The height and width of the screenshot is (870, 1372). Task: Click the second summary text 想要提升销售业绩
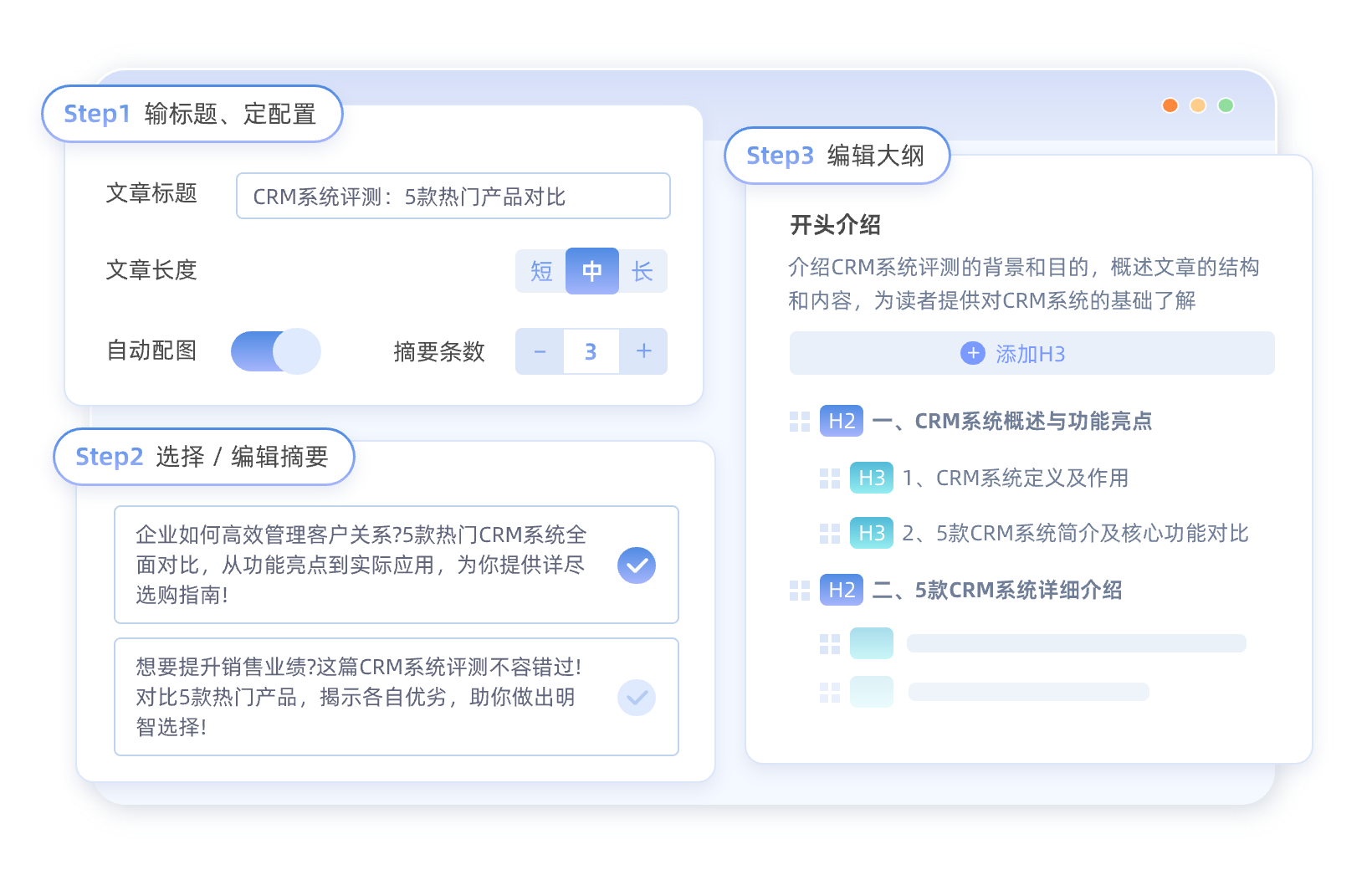(359, 697)
